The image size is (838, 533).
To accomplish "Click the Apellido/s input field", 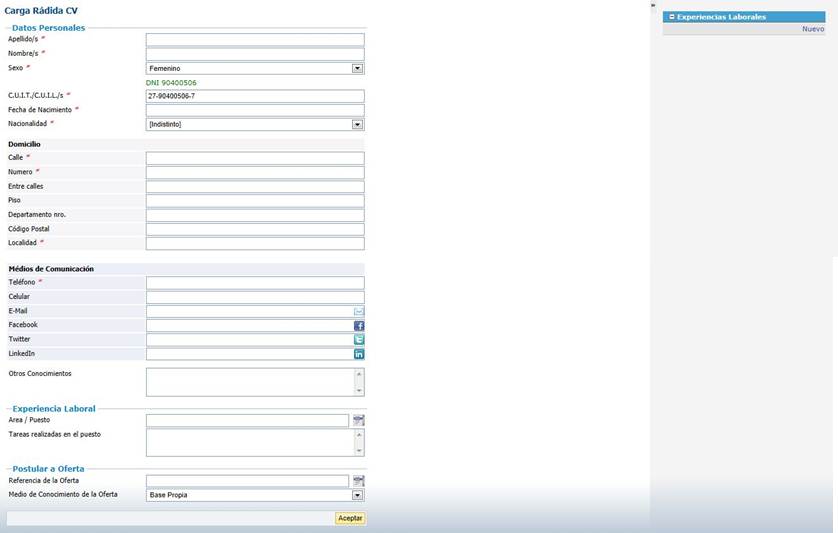I will pyautogui.click(x=254, y=40).
